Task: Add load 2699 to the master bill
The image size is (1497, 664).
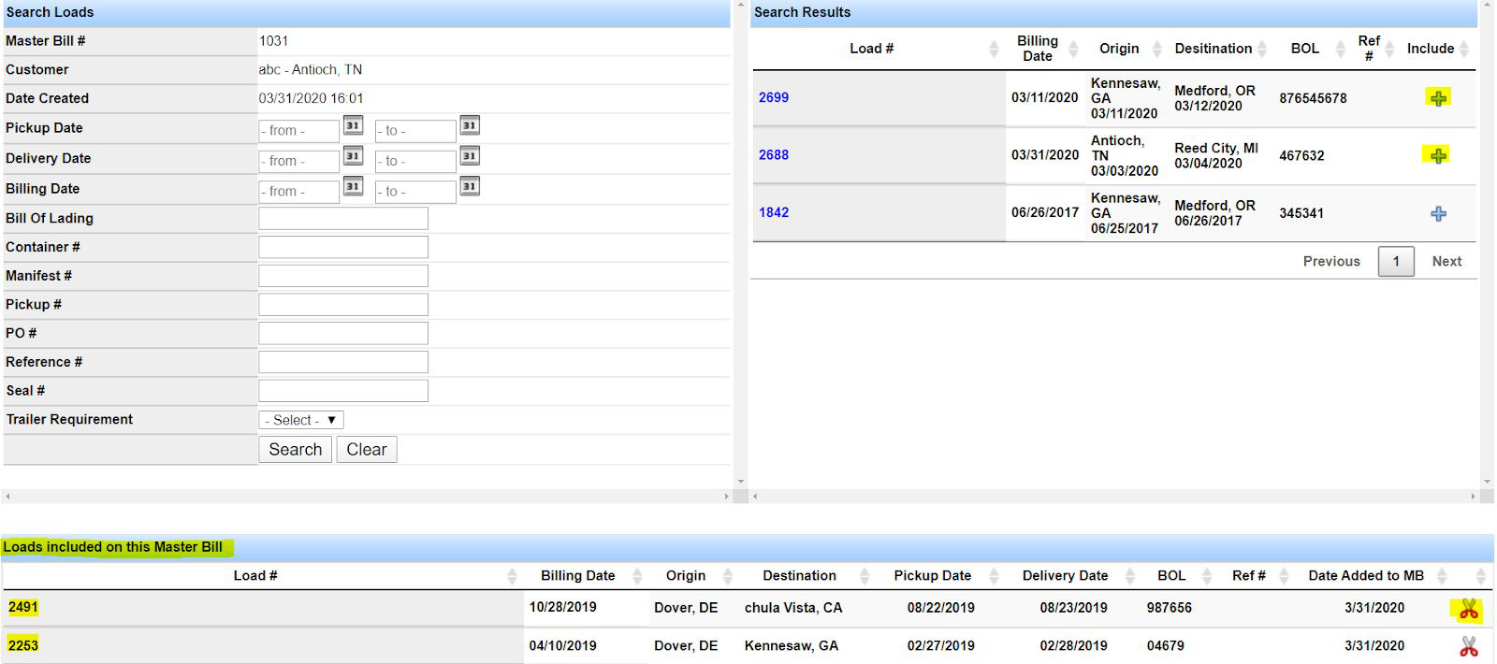Action: [x=1438, y=98]
